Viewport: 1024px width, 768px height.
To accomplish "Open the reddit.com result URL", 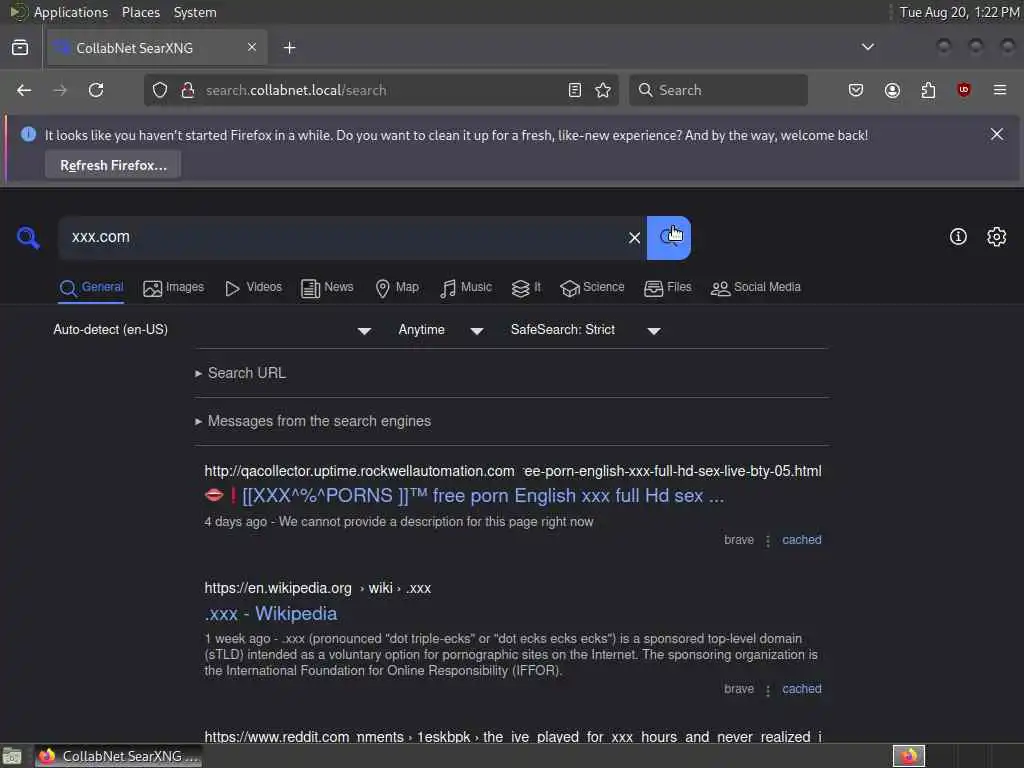I will coord(513,736).
